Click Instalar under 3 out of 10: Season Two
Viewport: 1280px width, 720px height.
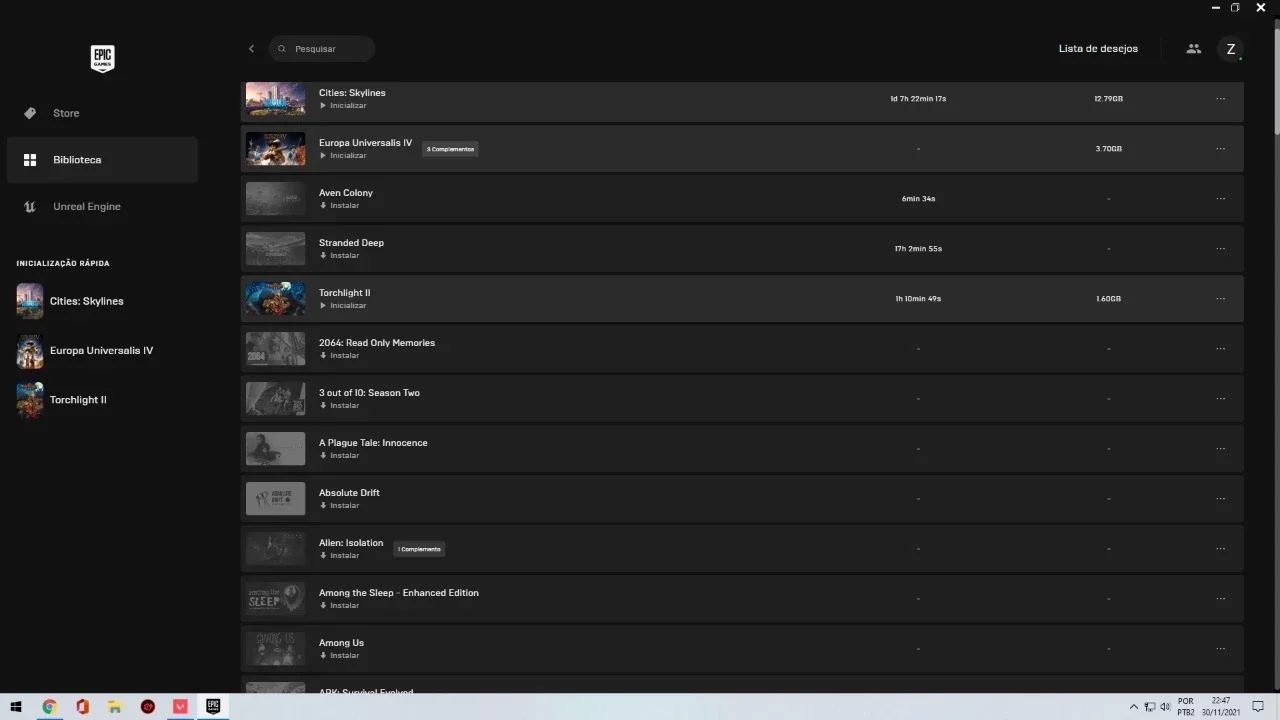coord(339,406)
